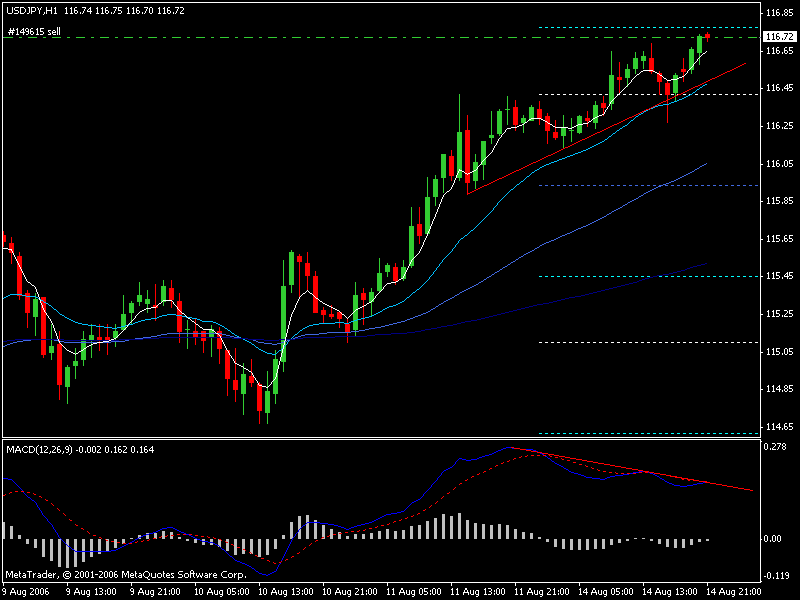Click the 0.278 value on the MACD scale
This screenshot has width=800, height=600.
point(775,447)
